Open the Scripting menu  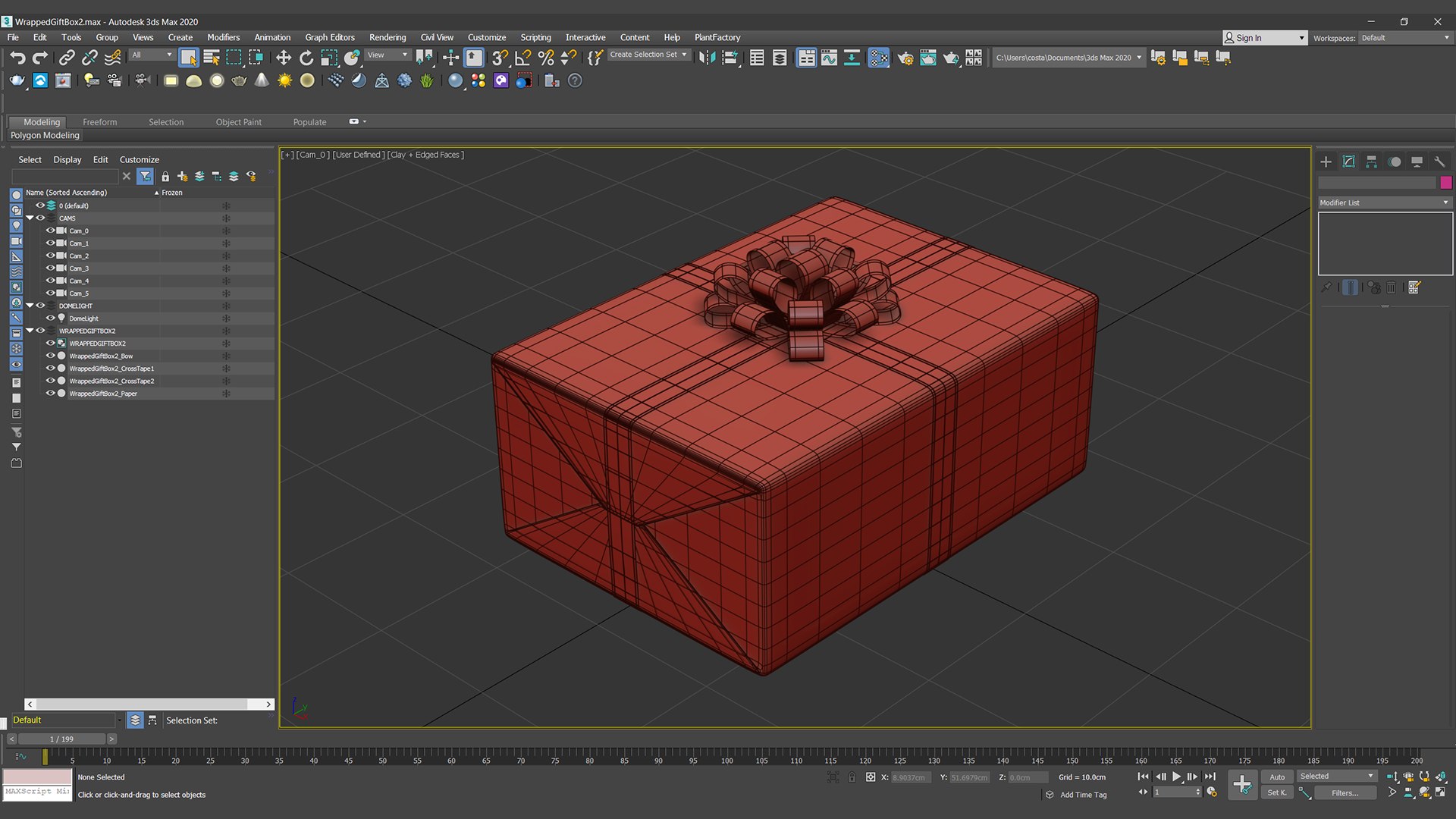tap(535, 37)
